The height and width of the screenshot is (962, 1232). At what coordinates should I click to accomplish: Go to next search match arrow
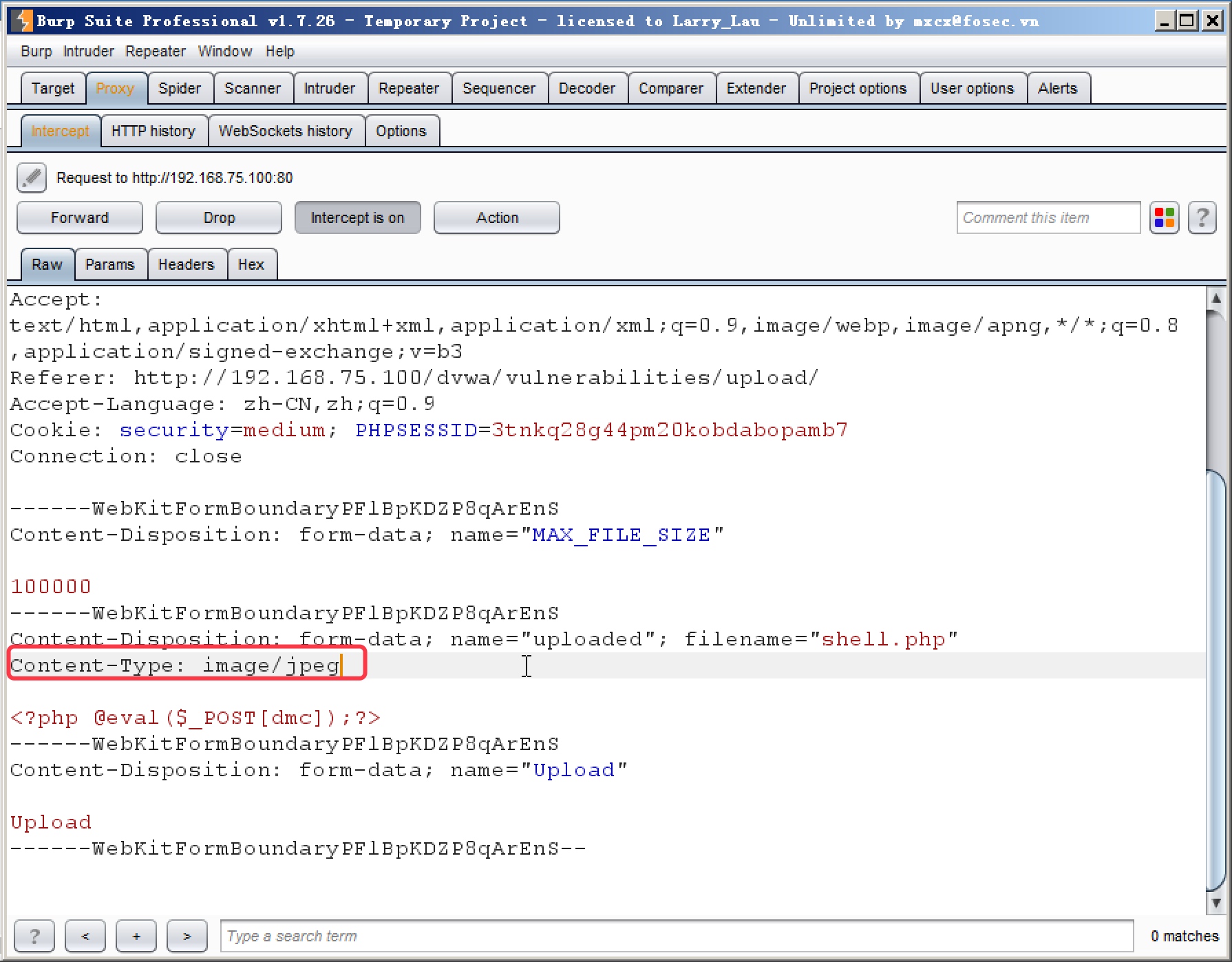(x=187, y=936)
